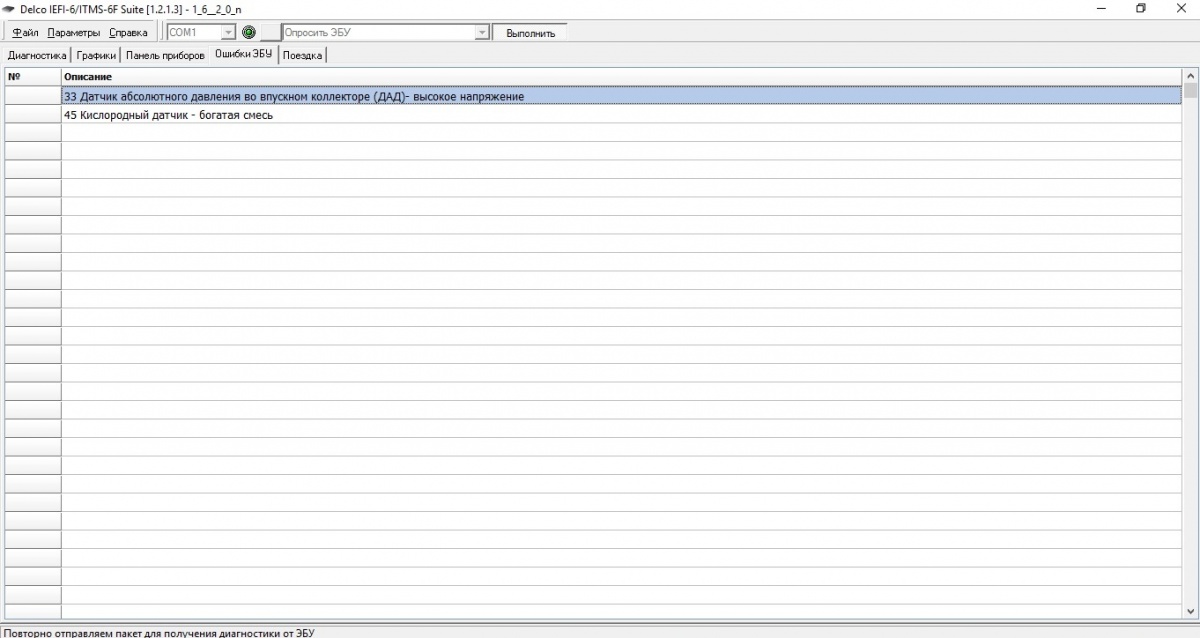Viewport: 1200px width, 638px height.
Task: Expand the Опросить ЭБУ command dropdown
Action: (x=482, y=32)
